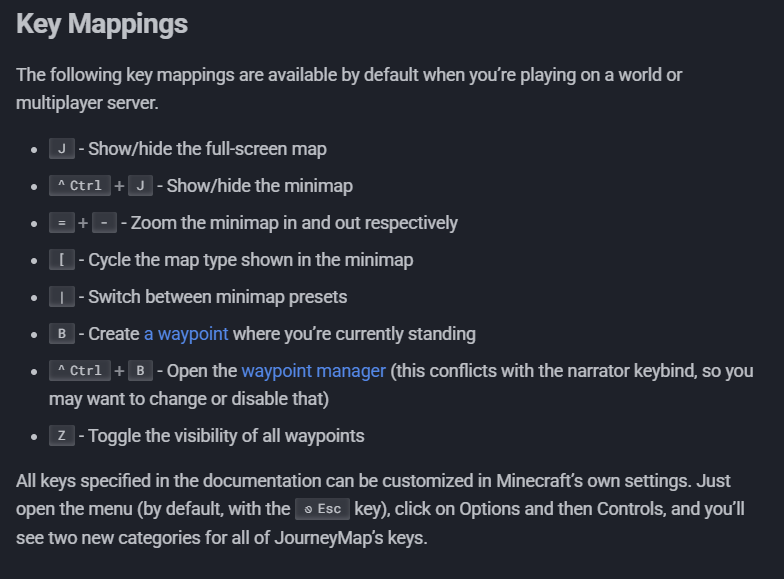Follow the "waypoint manager" hyperlink
The height and width of the screenshot is (579, 784).
pos(313,371)
